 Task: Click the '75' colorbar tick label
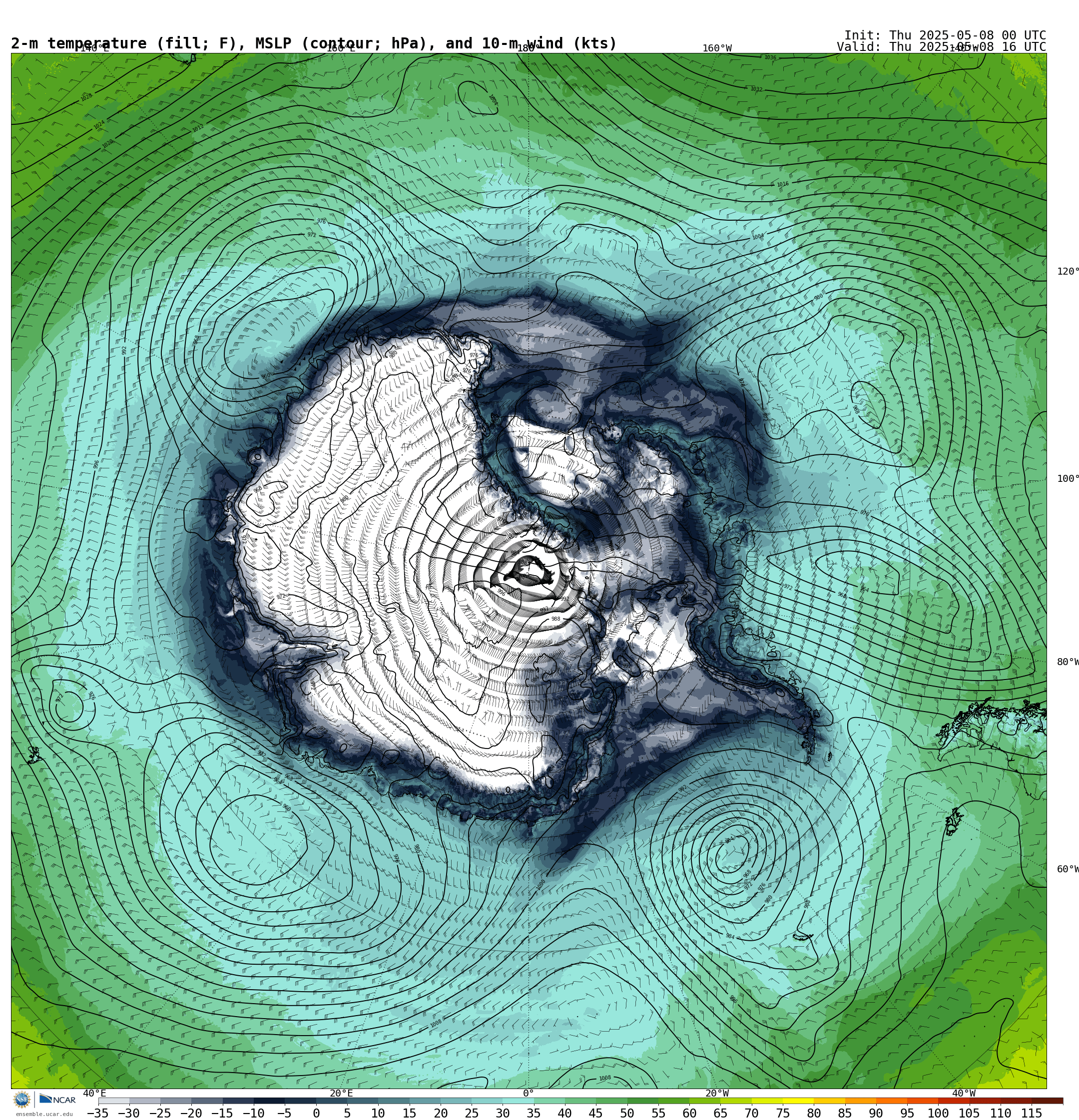point(782,1113)
